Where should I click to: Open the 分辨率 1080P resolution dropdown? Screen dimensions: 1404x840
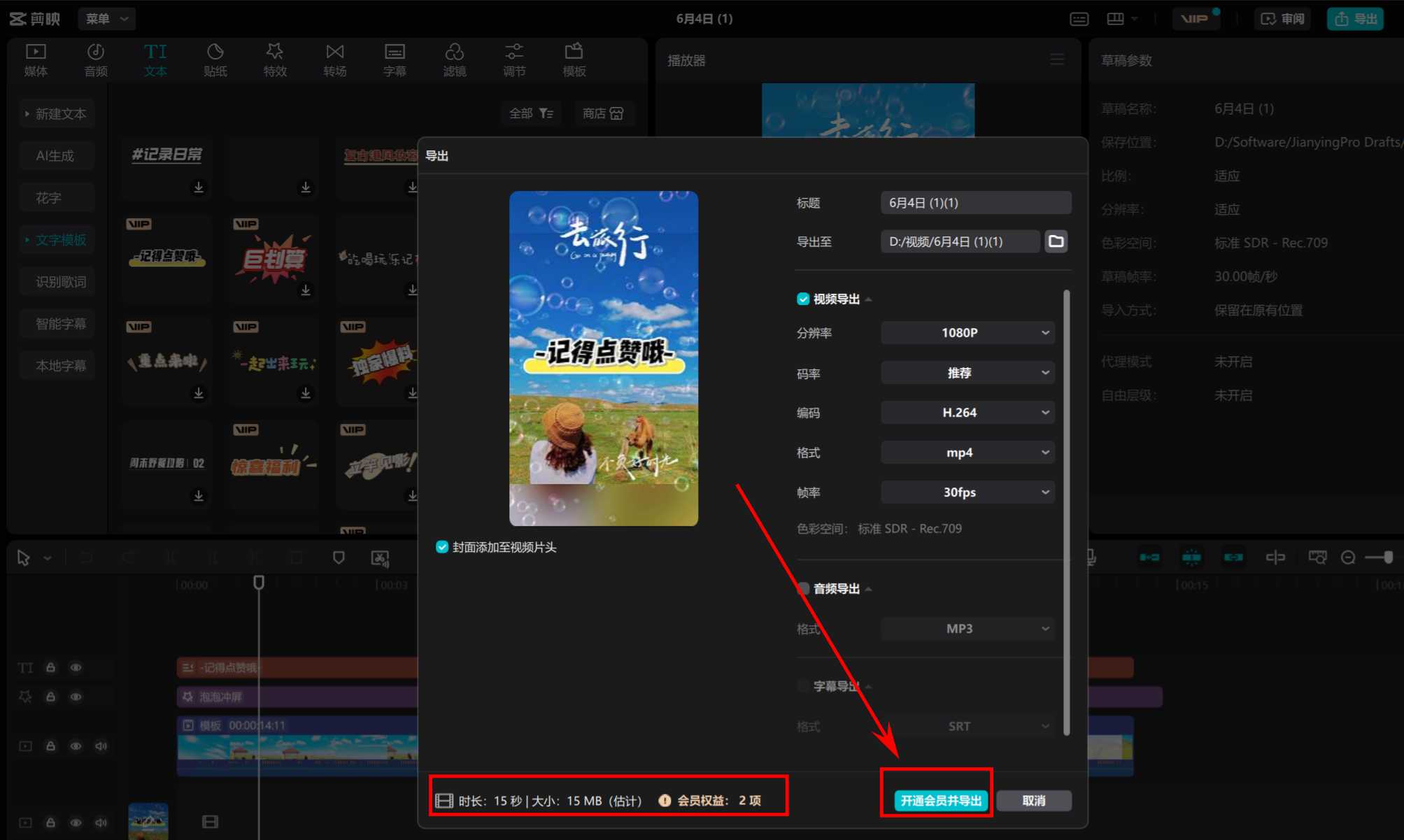[x=967, y=333]
